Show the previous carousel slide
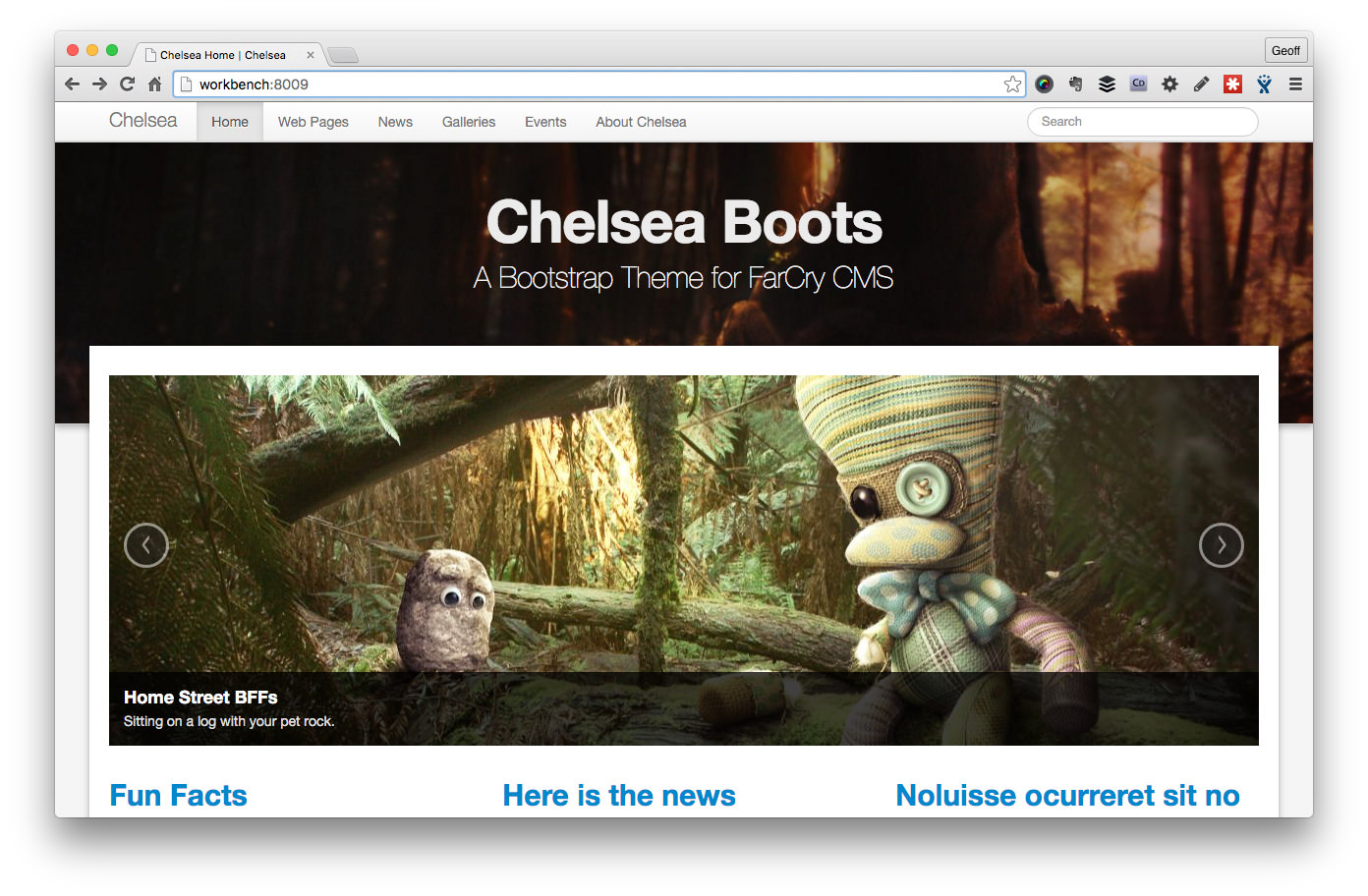 pos(146,545)
